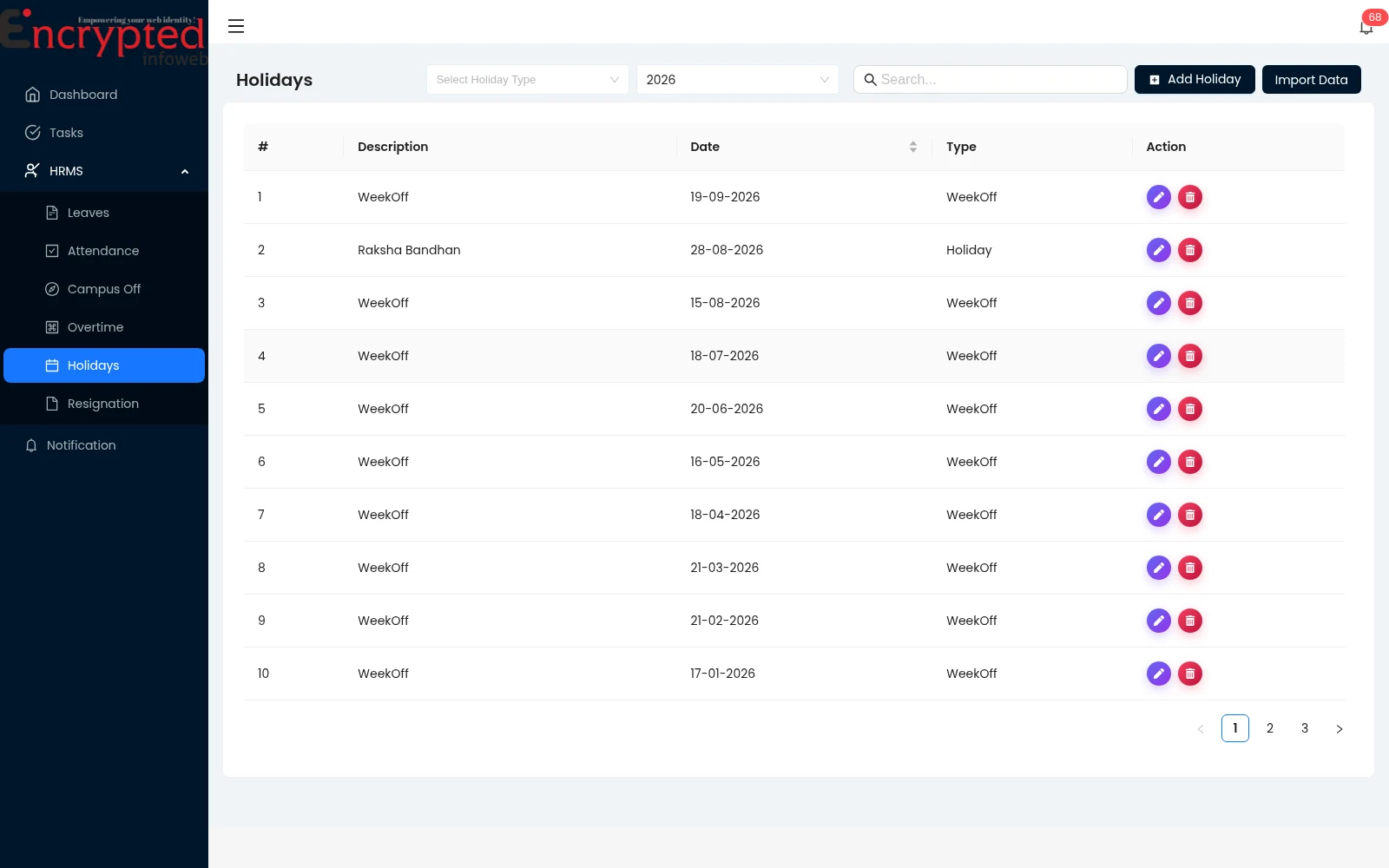The image size is (1389, 868).
Task: Click the Import Data button
Action: (1311, 79)
